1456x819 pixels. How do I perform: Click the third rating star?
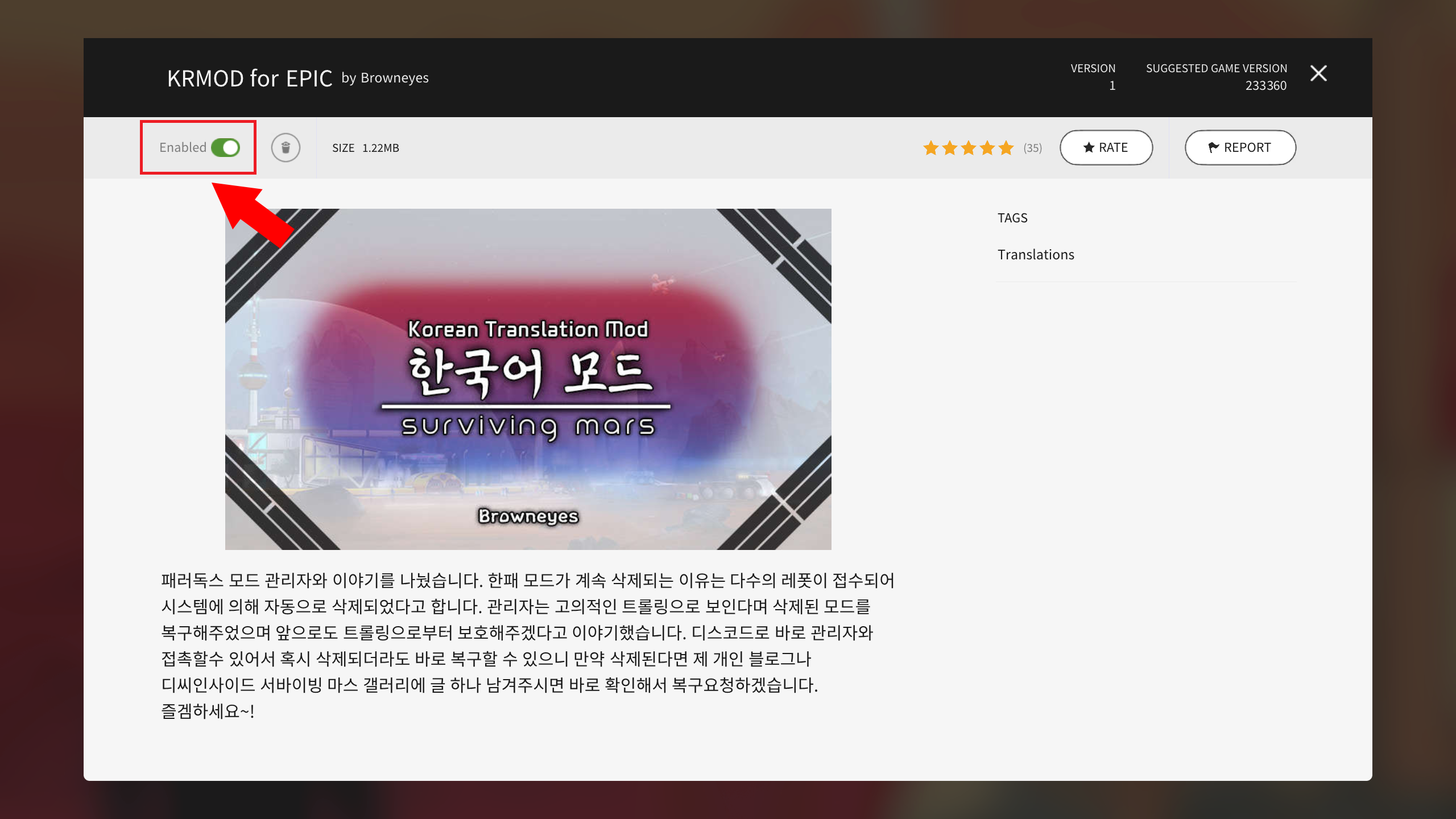point(968,148)
